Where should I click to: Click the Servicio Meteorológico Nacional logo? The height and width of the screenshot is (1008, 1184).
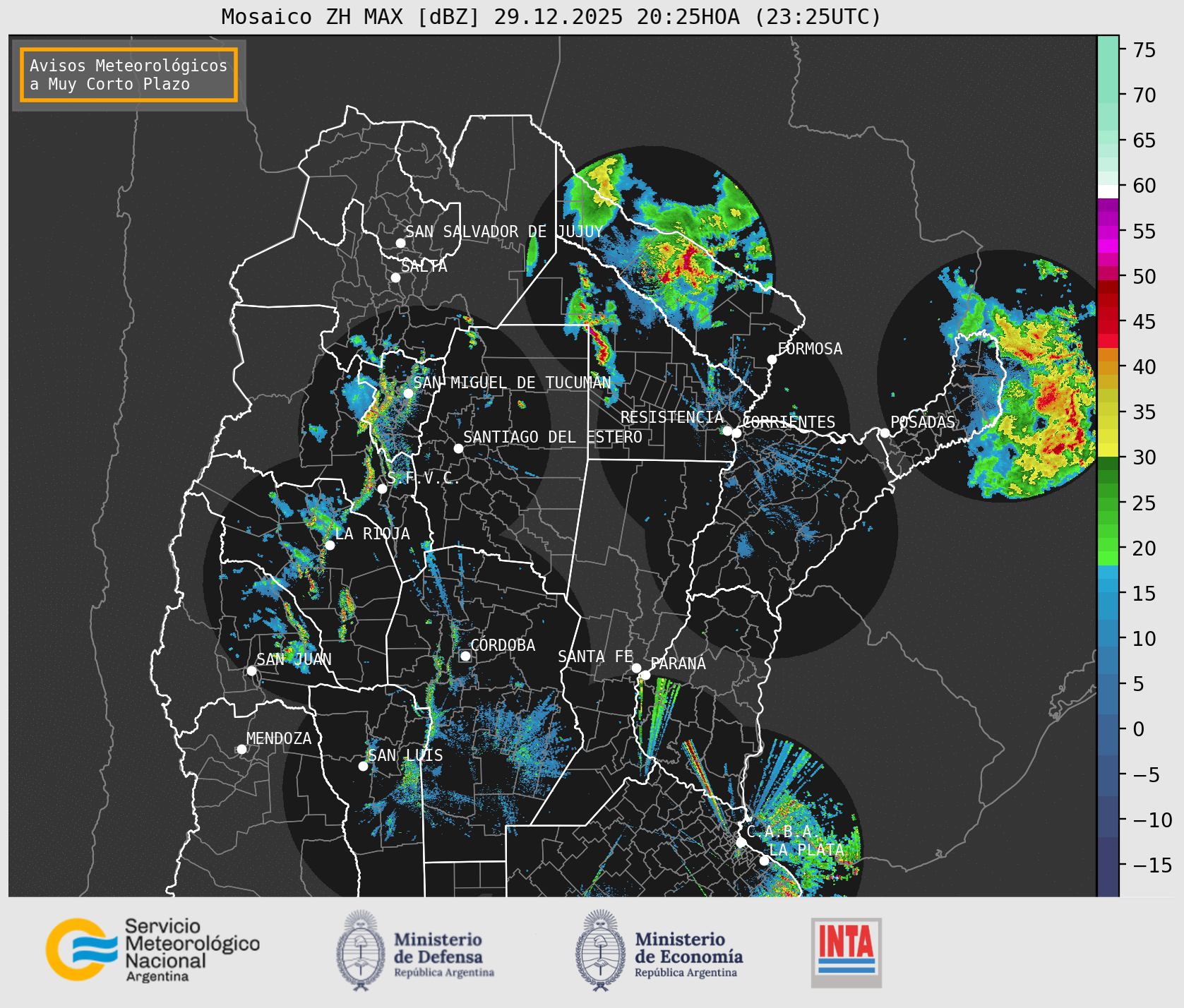click(x=153, y=949)
